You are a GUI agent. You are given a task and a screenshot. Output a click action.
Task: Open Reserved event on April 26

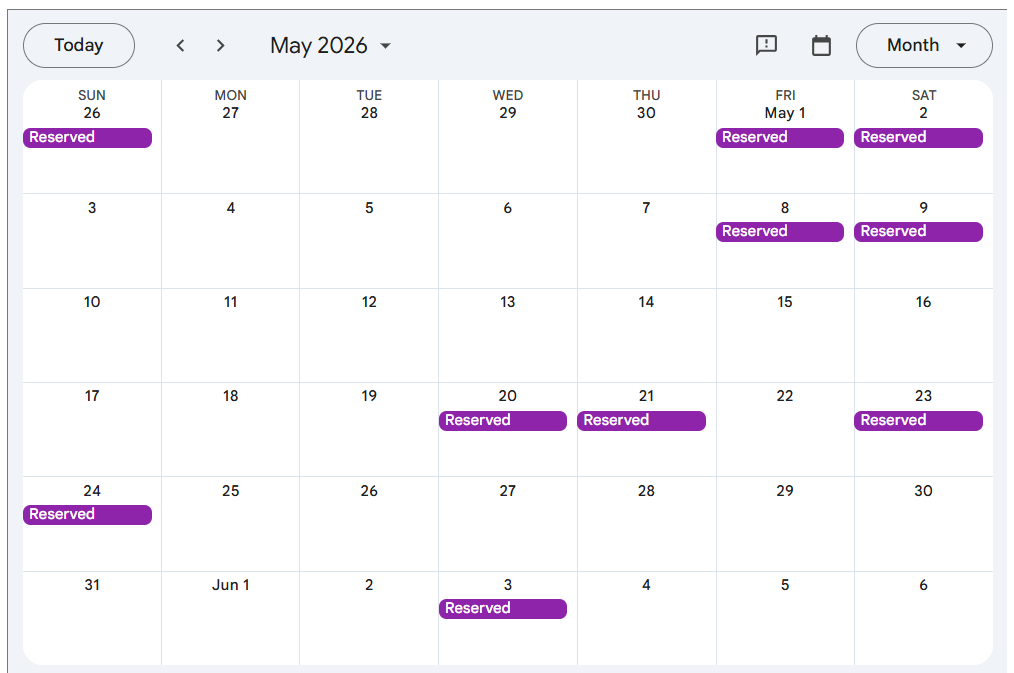point(87,138)
